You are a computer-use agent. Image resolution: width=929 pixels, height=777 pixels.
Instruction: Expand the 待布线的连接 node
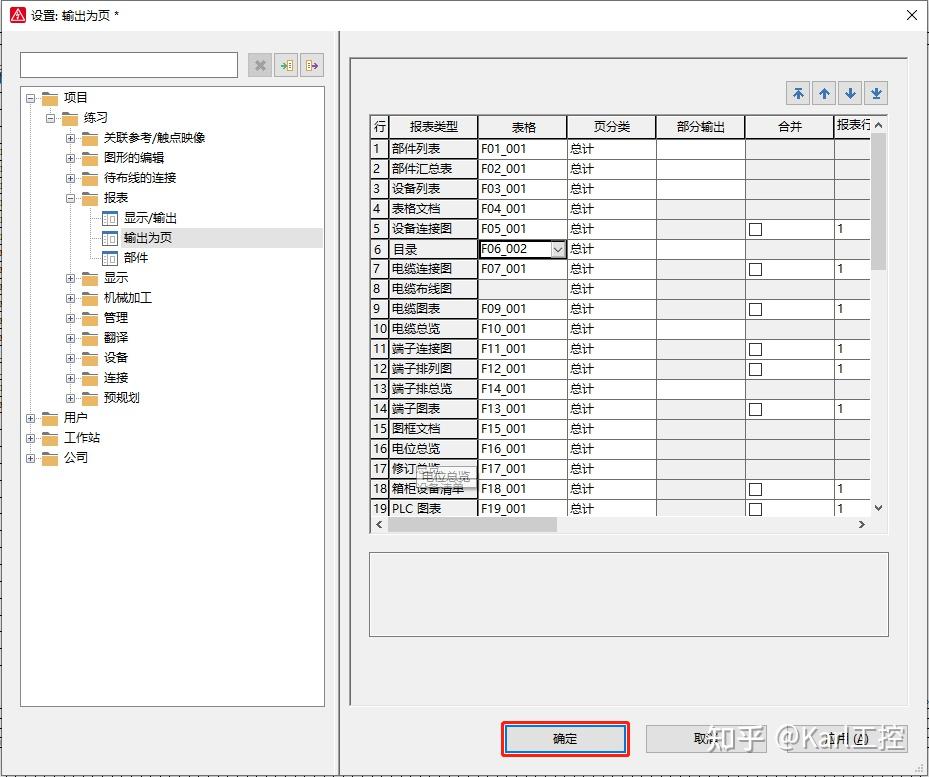click(71, 178)
